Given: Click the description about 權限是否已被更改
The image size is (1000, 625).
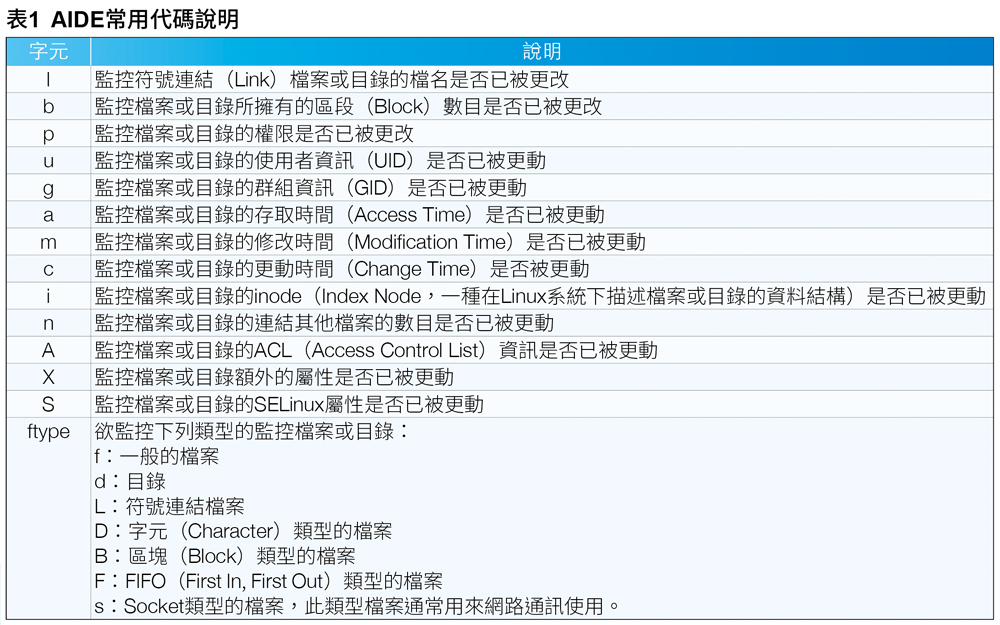Looking at the screenshot, I should (254, 134).
